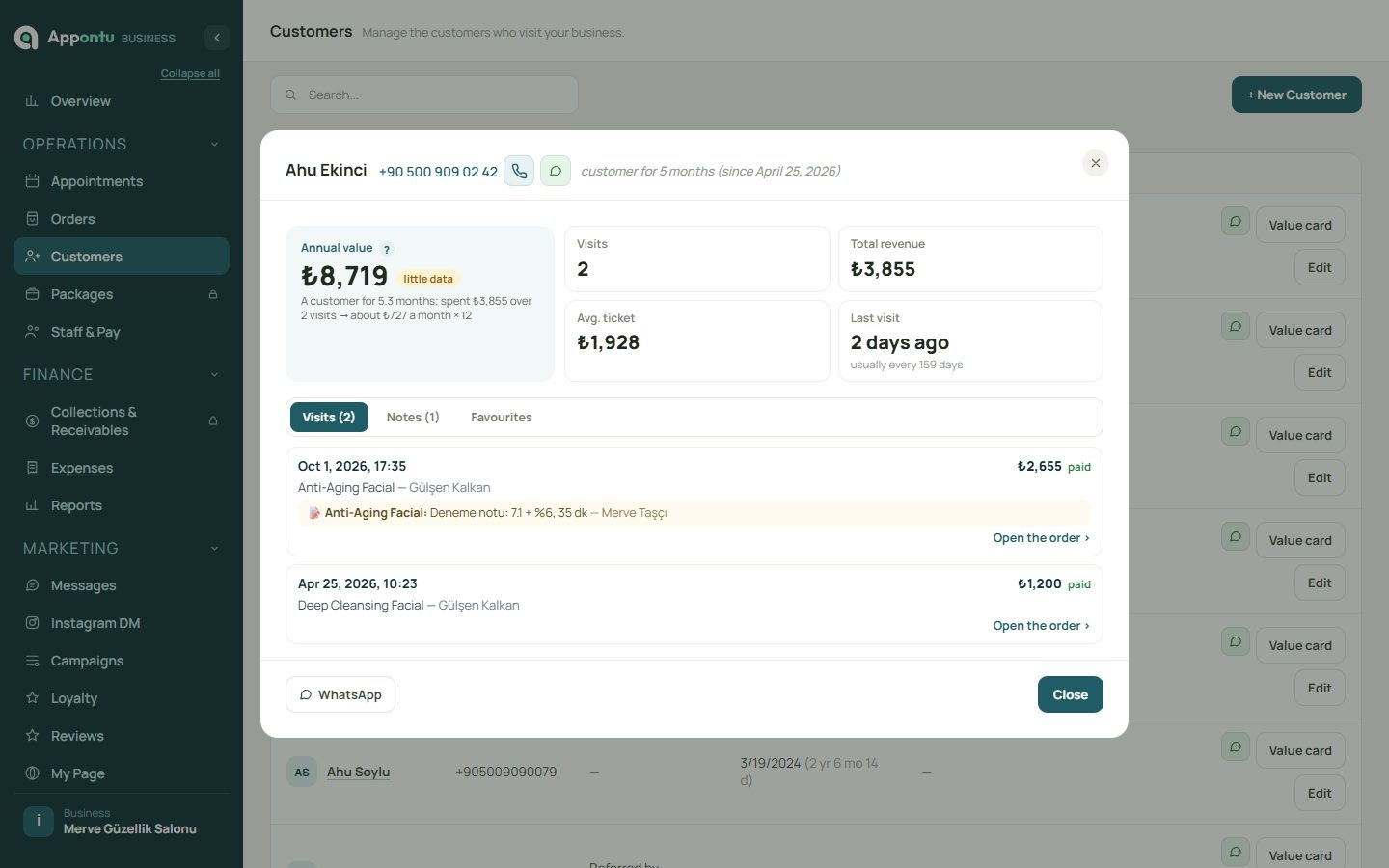Collapse the Marketing section chevron
This screenshot has height=868, width=1389.
pyautogui.click(x=214, y=548)
